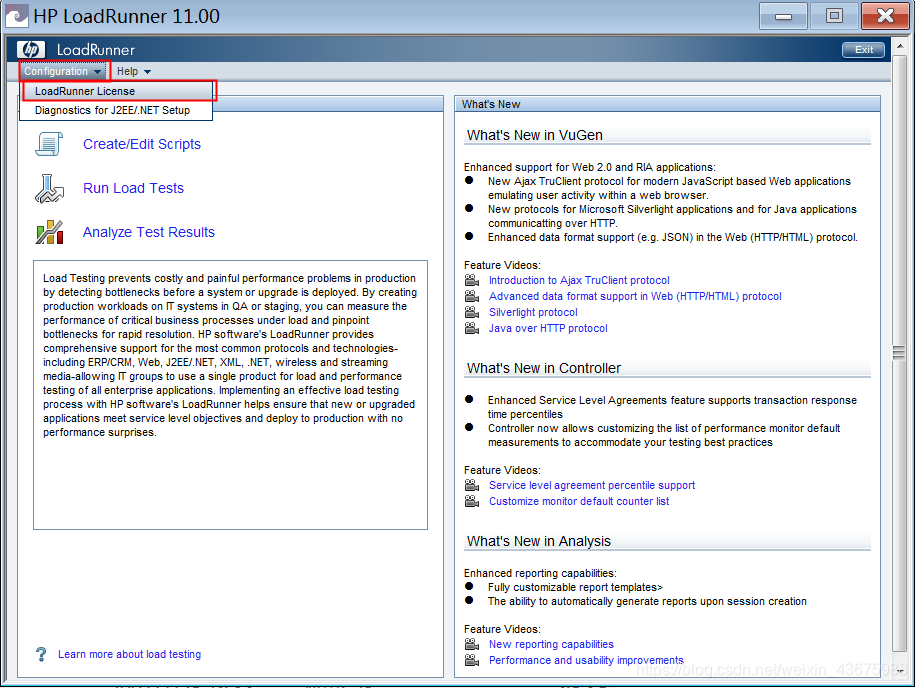Click the Analyze Test Results chart icon

click(x=49, y=232)
